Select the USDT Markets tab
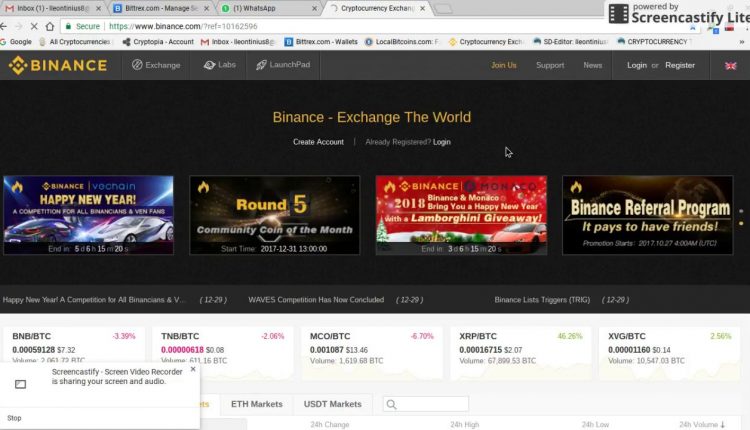The image size is (750, 430). [332, 404]
